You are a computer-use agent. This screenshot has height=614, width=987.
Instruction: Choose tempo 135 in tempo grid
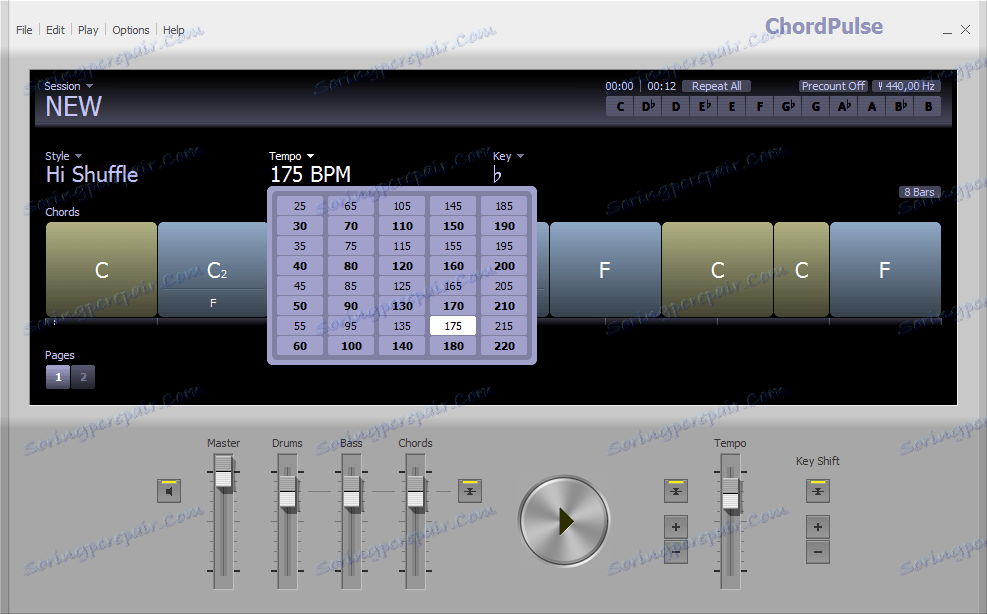[402, 326]
